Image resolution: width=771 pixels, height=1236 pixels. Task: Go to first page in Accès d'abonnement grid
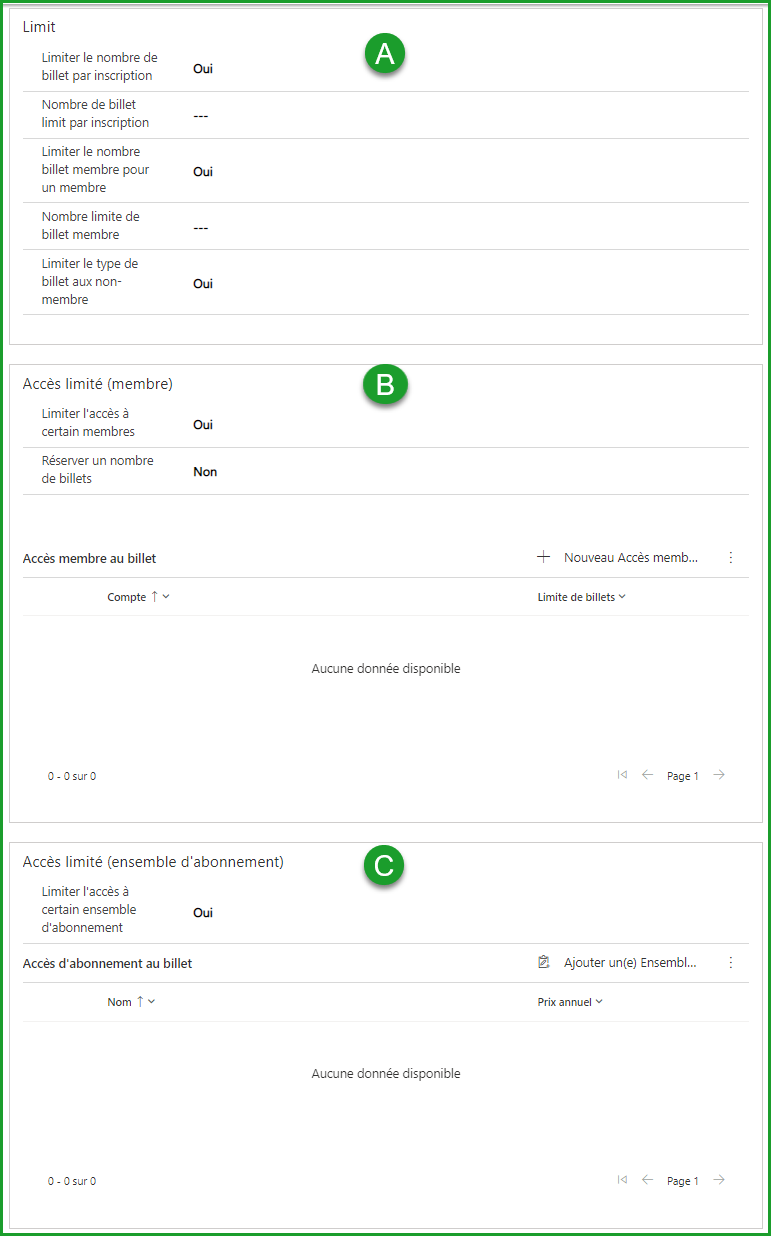click(x=623, y=1180)
